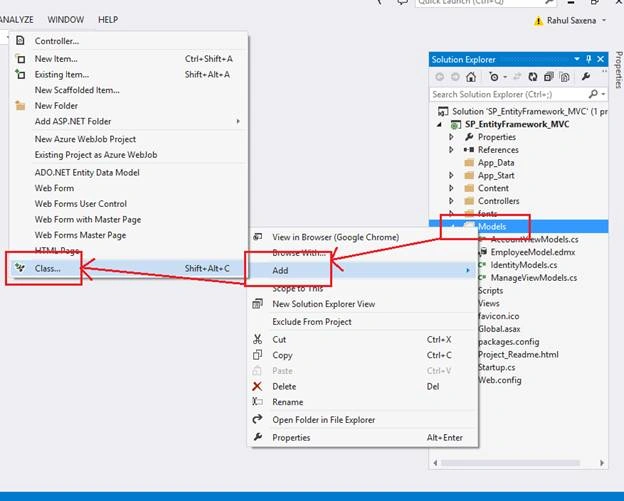Click the Home icon in Solution Explorer
624x501 pixels.
[471, 77]
